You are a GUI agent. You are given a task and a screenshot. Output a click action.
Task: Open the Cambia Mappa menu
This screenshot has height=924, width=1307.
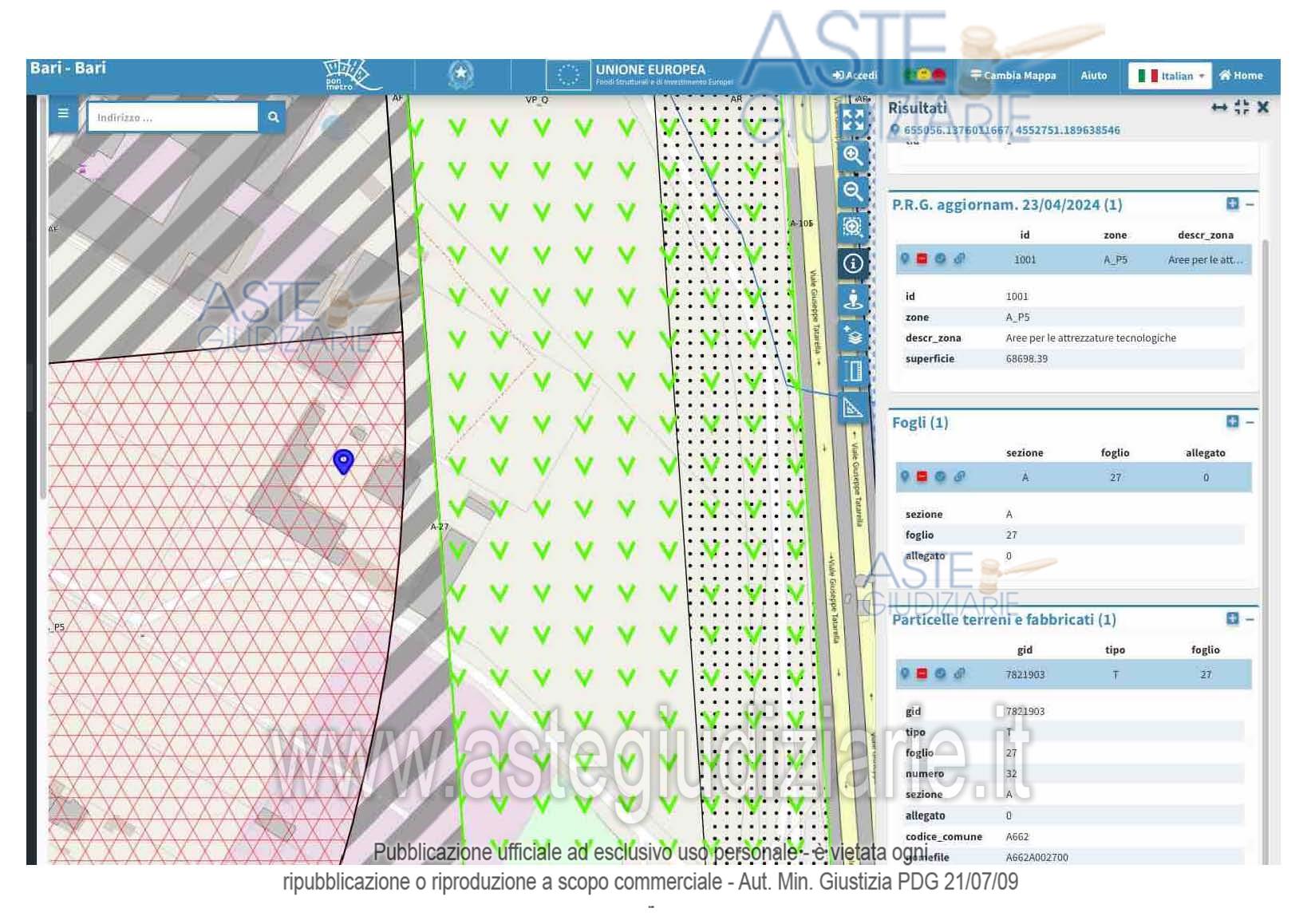[x=1013, y=76]
